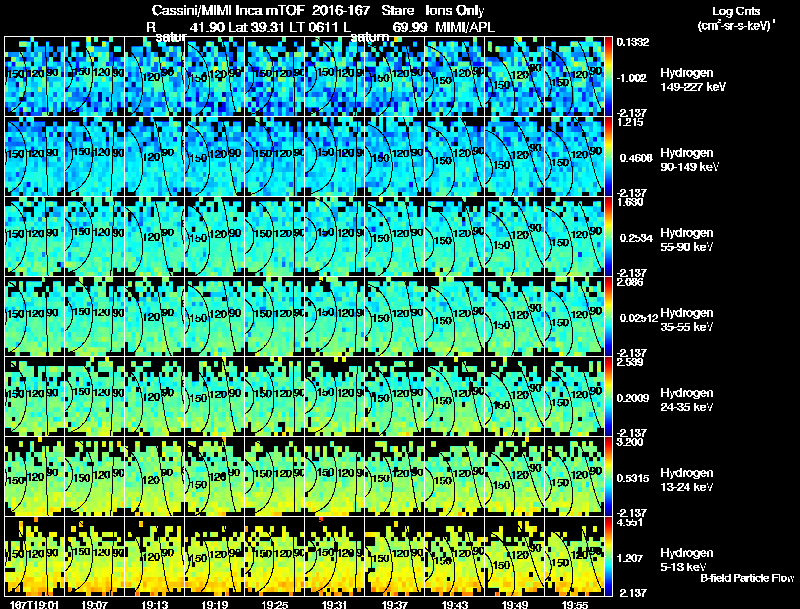
Task: Click the 19:13 time axis label
Action: point(155,604)
